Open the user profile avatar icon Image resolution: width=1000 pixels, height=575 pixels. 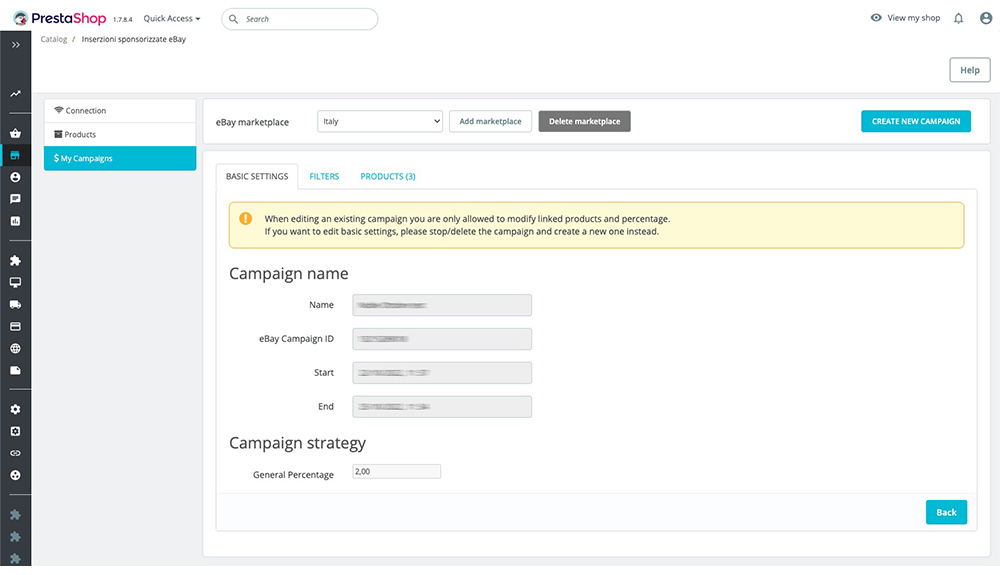tap(986, 18)
